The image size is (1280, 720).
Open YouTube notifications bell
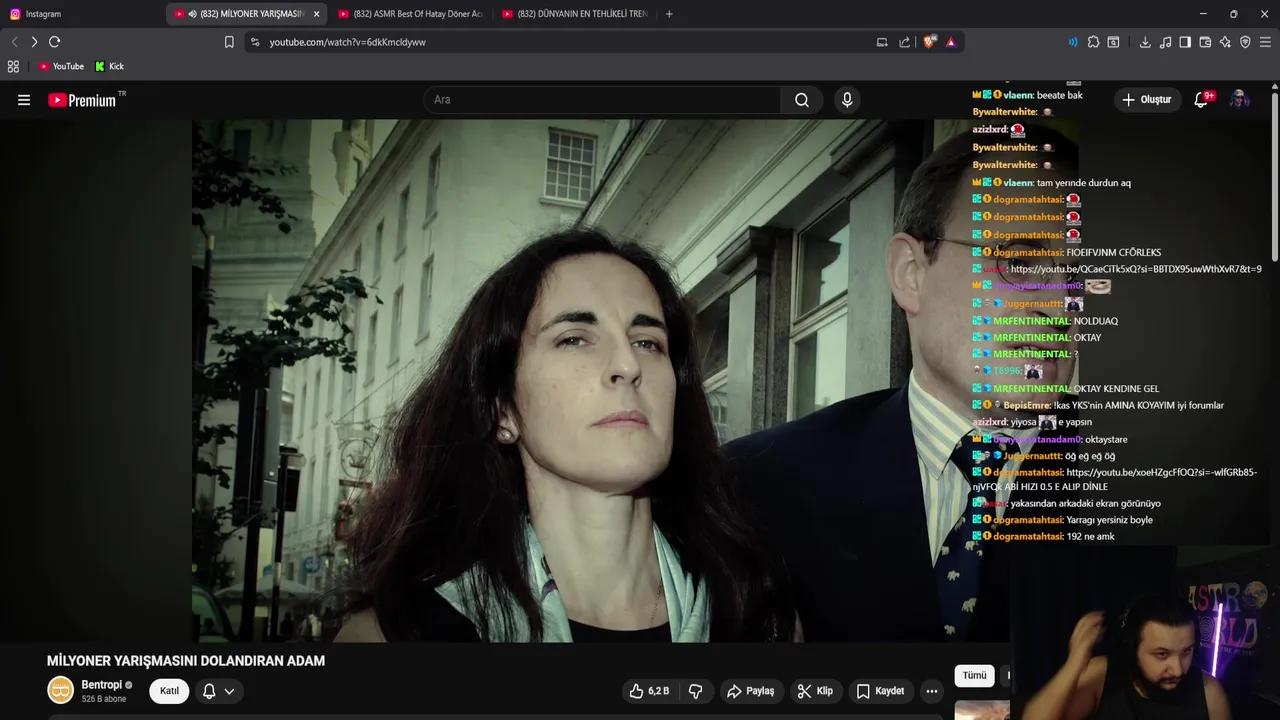(1202, 100)
